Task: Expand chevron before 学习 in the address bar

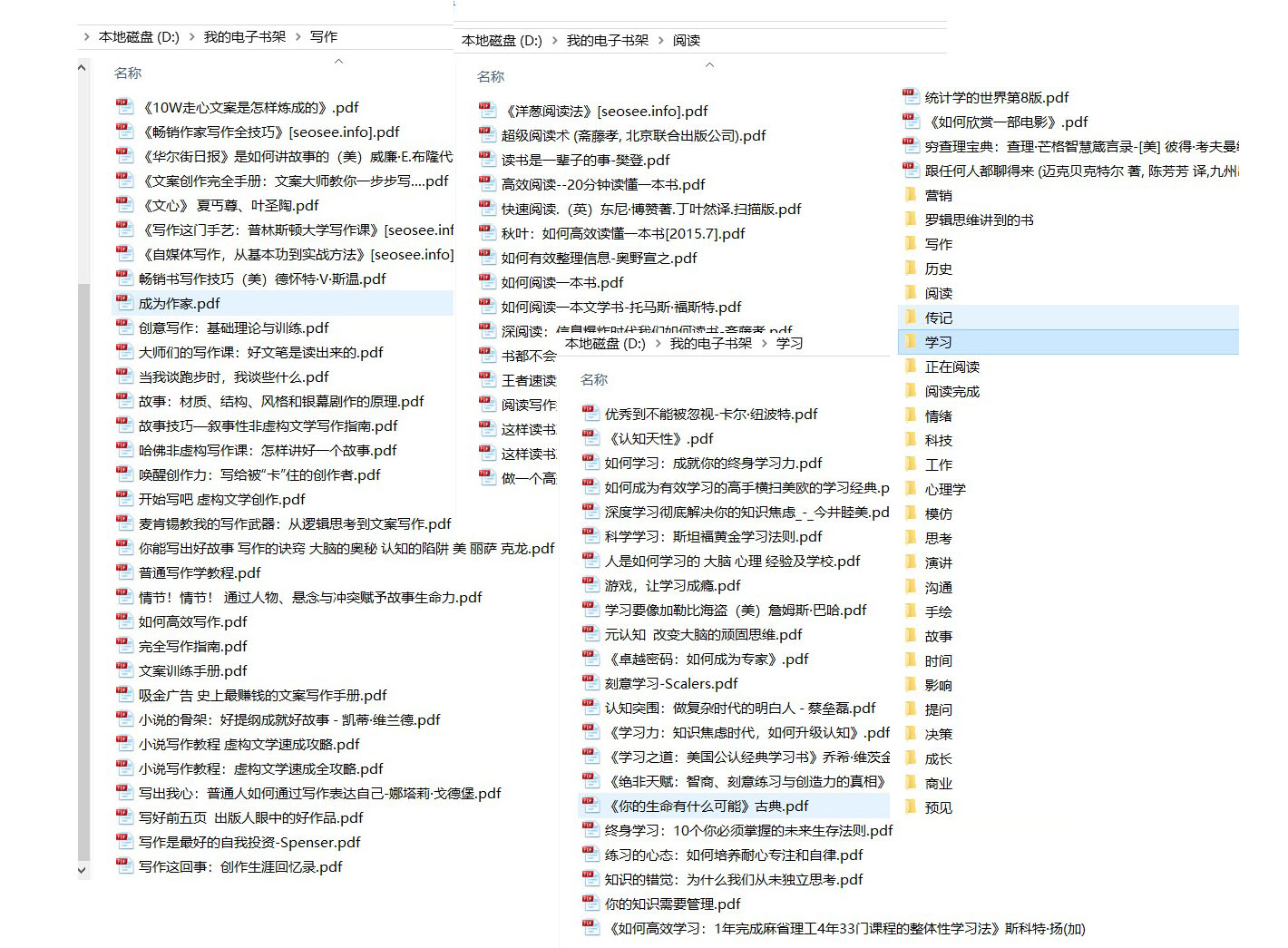Action: click(764, 344)
